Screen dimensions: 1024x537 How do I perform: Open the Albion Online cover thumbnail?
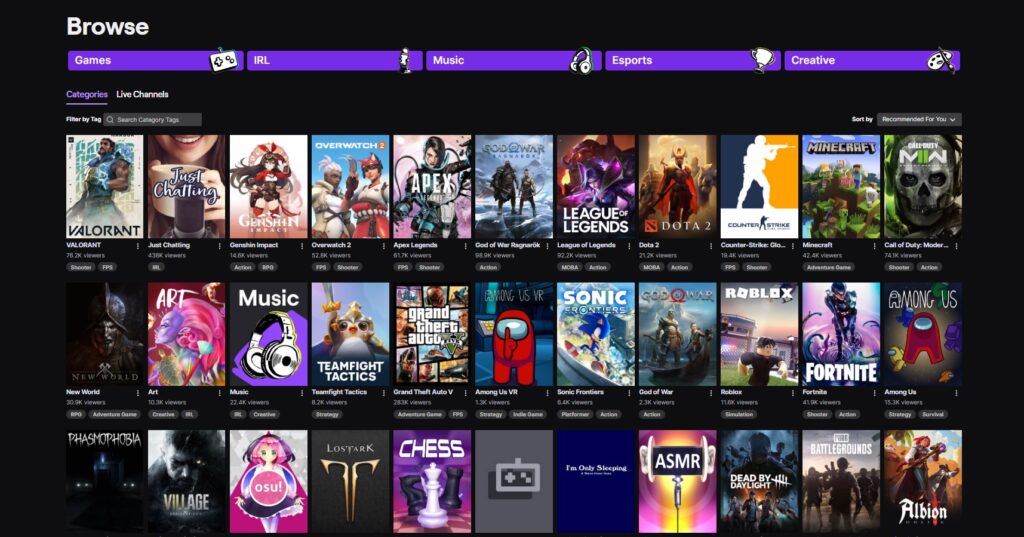pos(923,481)
